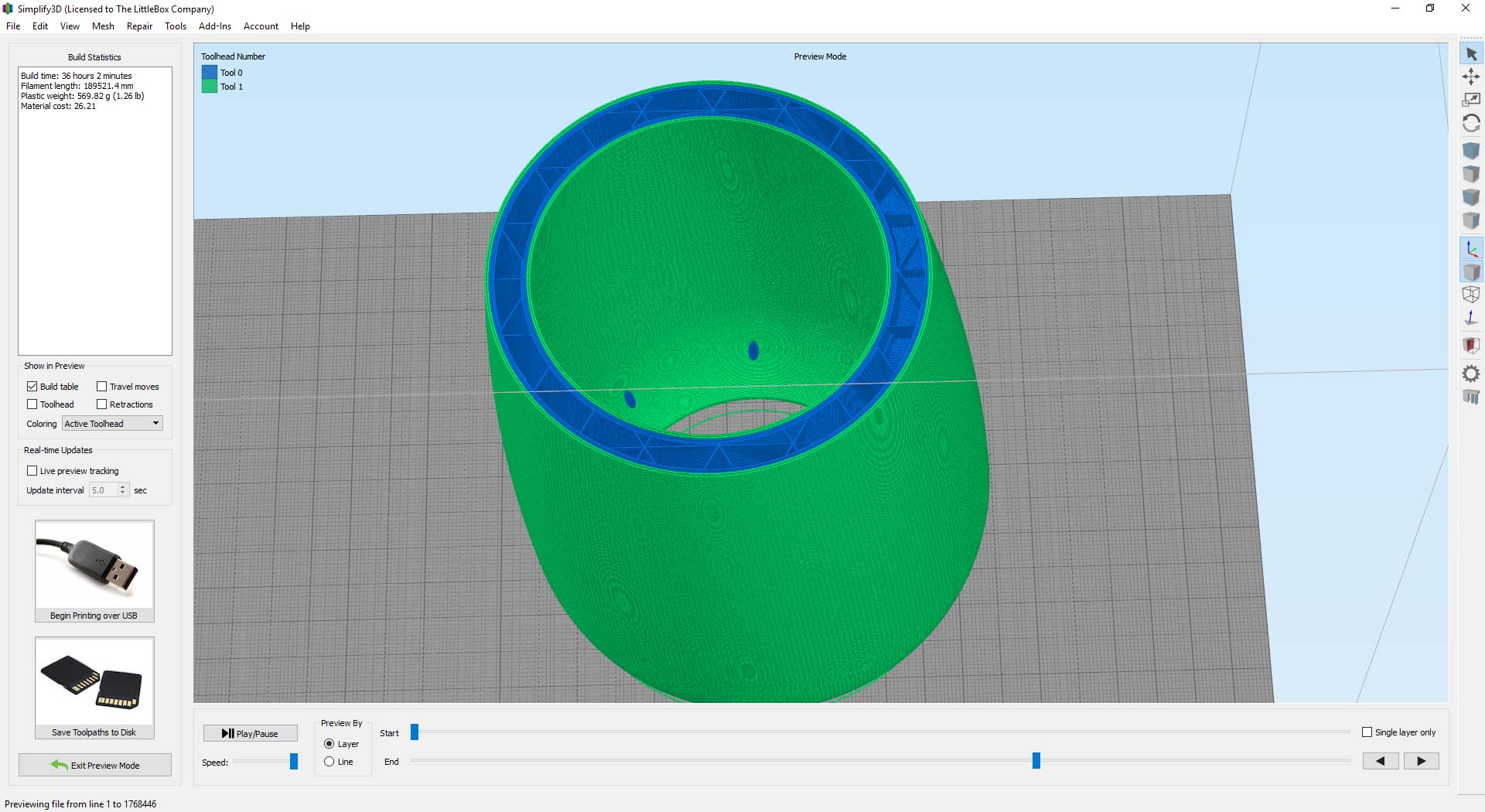Switch to the top view cube

[x=1471, y=173]
